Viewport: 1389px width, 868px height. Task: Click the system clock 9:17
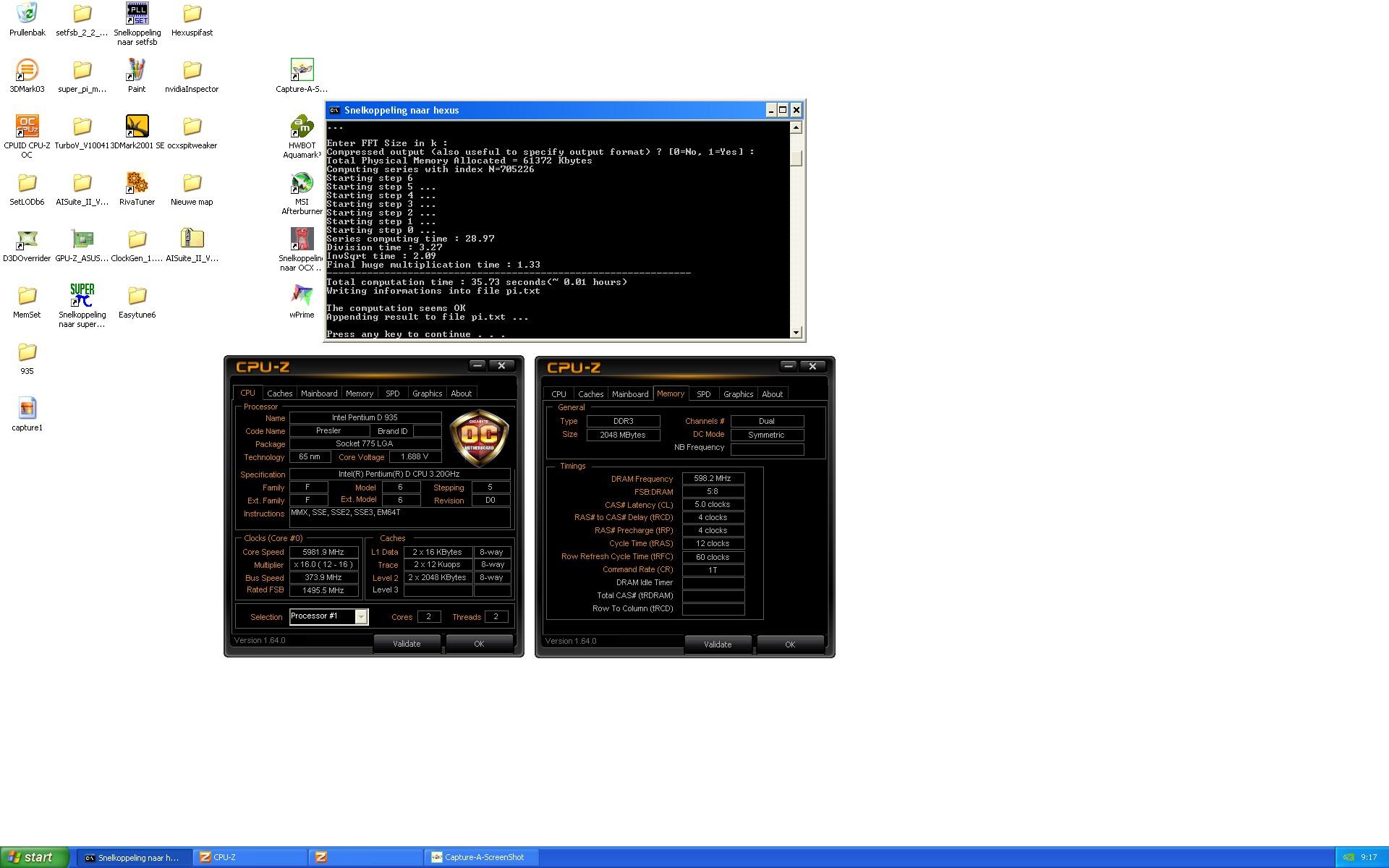pyautogui.click(x=1369, y=857)
